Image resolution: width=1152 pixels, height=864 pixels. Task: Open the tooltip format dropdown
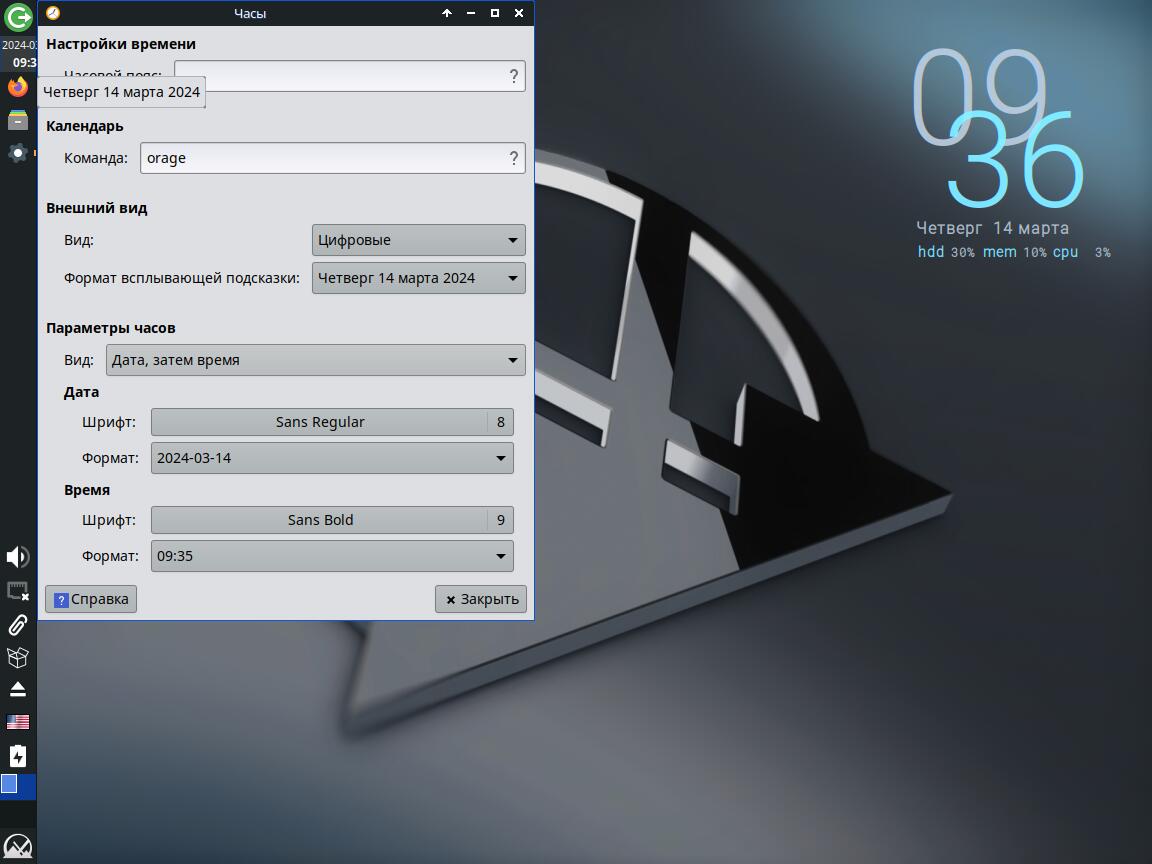tap(419, 278)
